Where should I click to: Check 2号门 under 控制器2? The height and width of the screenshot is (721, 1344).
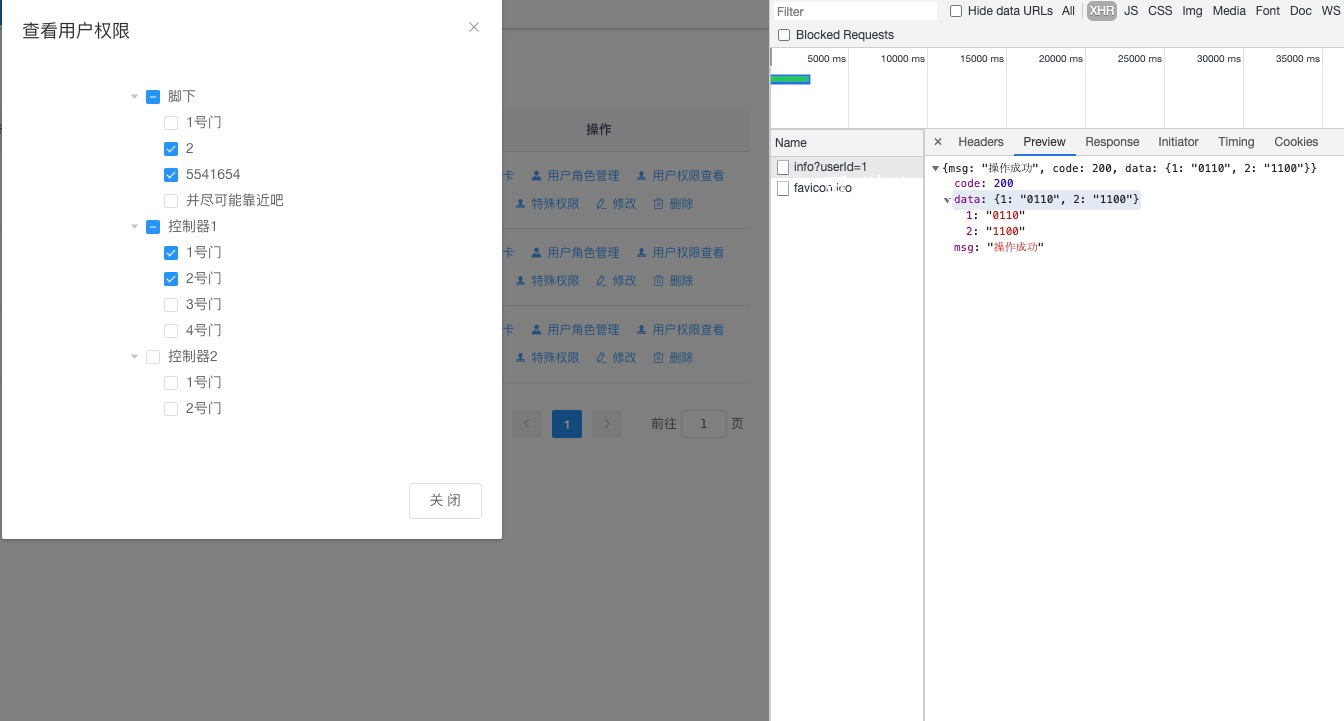click(171, 409)
